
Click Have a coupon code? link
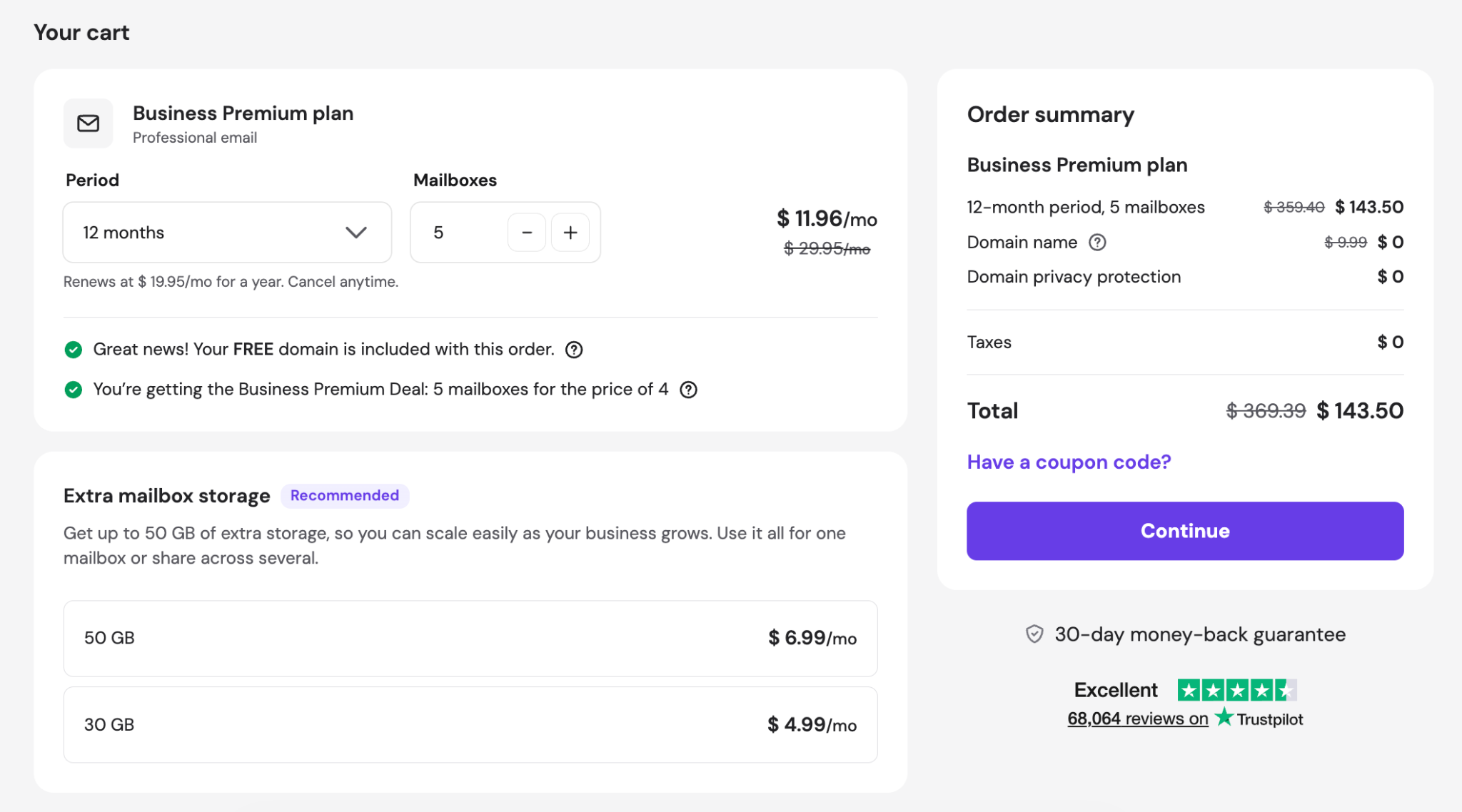[x=1069, y=462]
